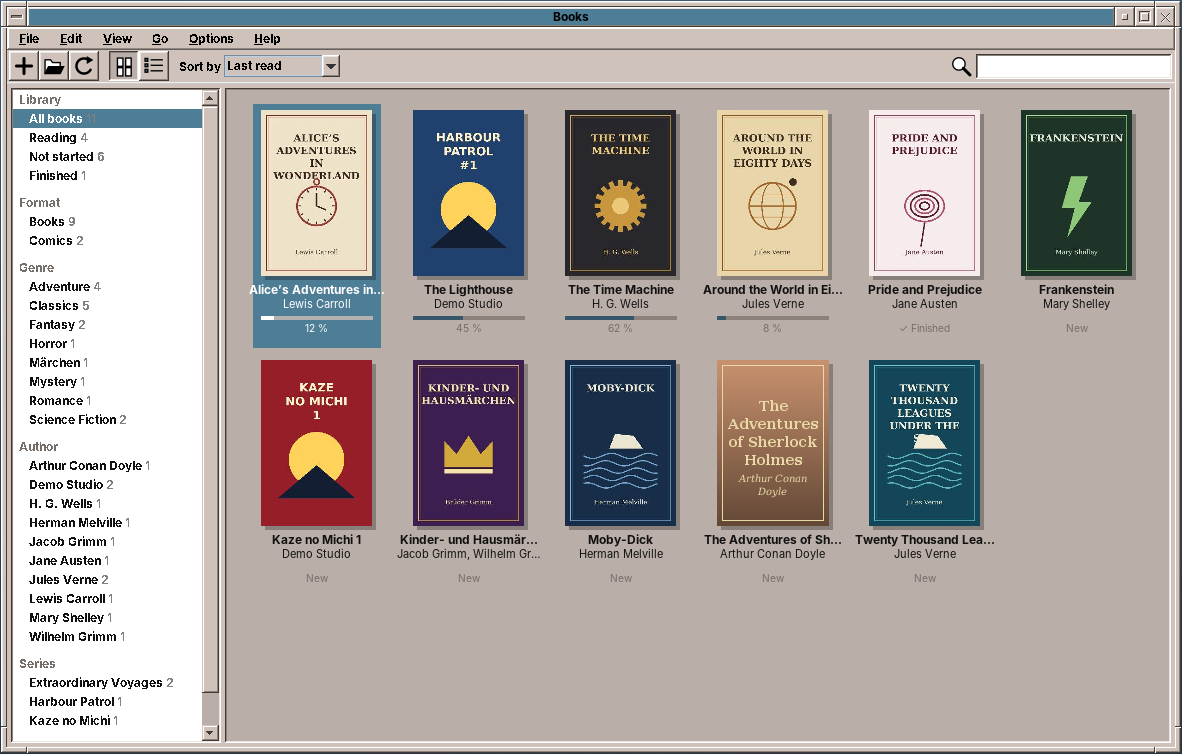The width and height of the screenshot is (1182, 754).
Task: Select Books format filter
Action: click(x=108, y=222)
